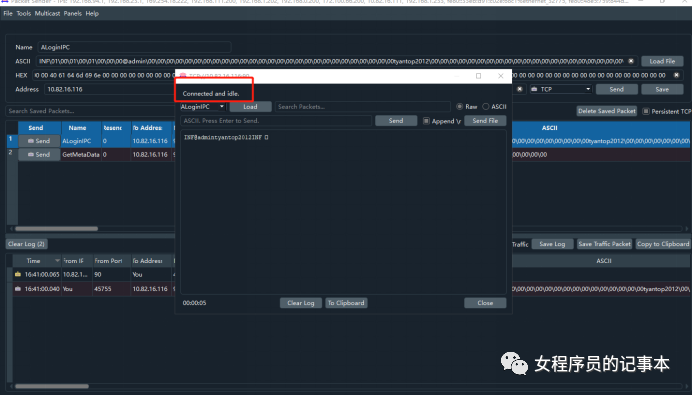This screenshot has width=693, height=396.
Task: Click Clear Log in the TCP dialog
Action: click(301, 303)
